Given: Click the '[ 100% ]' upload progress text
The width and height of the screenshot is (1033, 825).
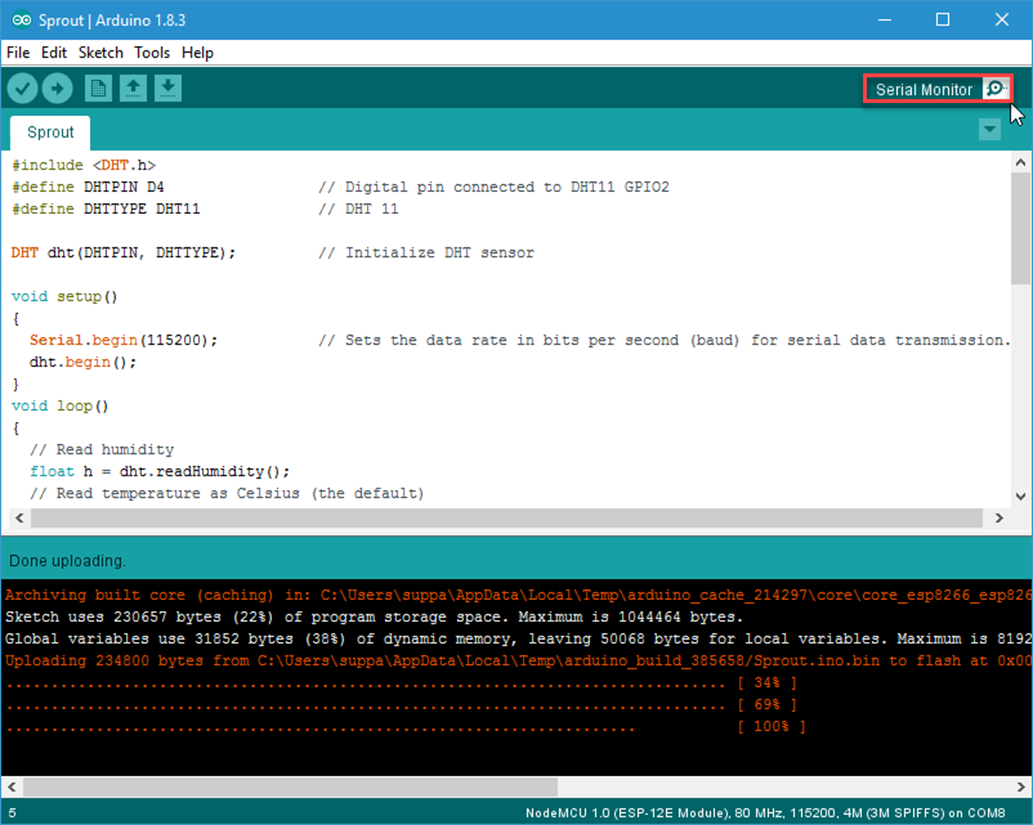Looking at the screenshot, I should click(771, 726).
